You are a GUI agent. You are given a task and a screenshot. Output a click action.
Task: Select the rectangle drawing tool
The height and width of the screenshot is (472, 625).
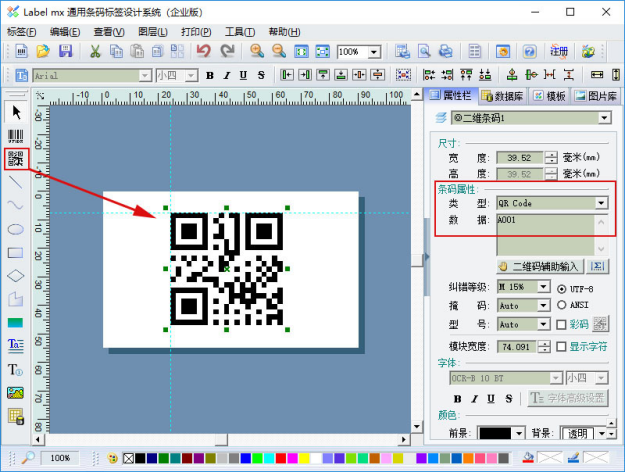[x=16, y=253]
